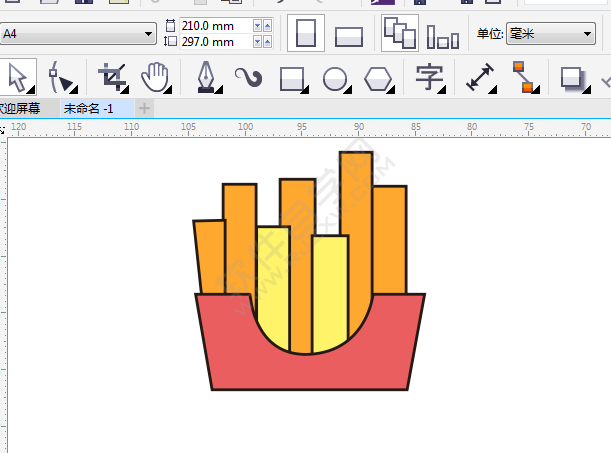Choose the Artistic Media tool
Viewport: 611px width, 453px height.
(248, 77)
